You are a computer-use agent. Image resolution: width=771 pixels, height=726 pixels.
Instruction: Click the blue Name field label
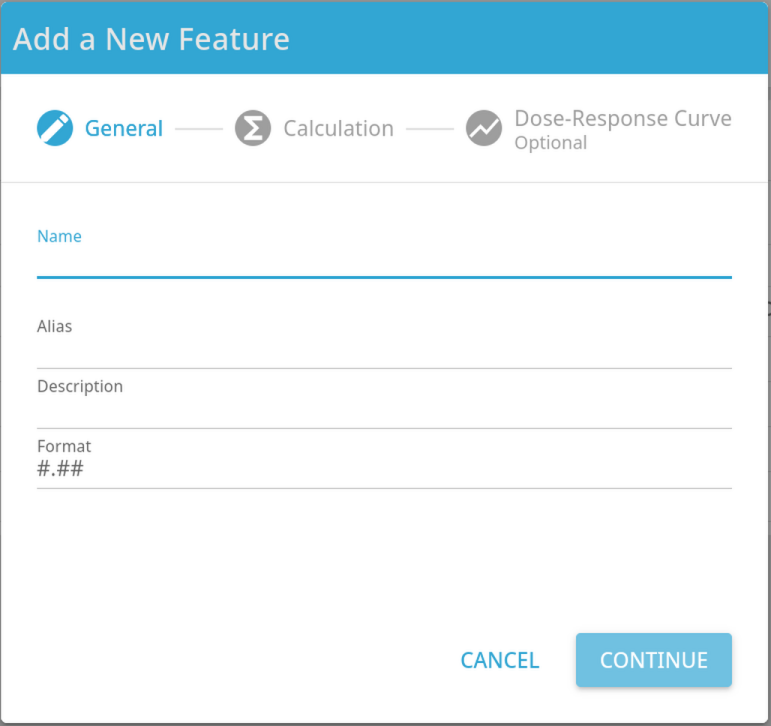click(59, 236)
